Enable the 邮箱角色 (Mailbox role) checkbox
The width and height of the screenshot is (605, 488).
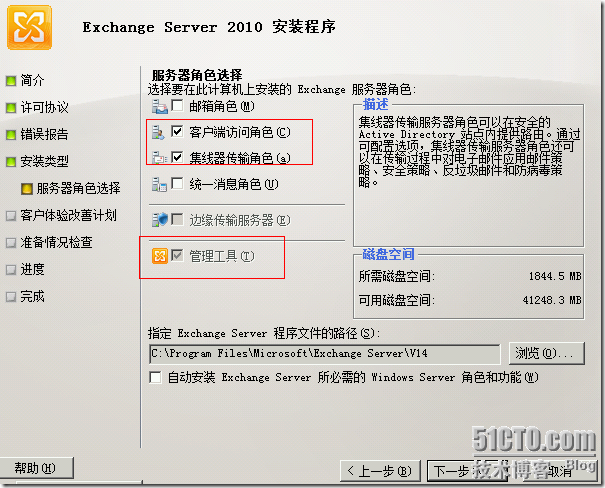pyautogui.click(x=177, y=105)
